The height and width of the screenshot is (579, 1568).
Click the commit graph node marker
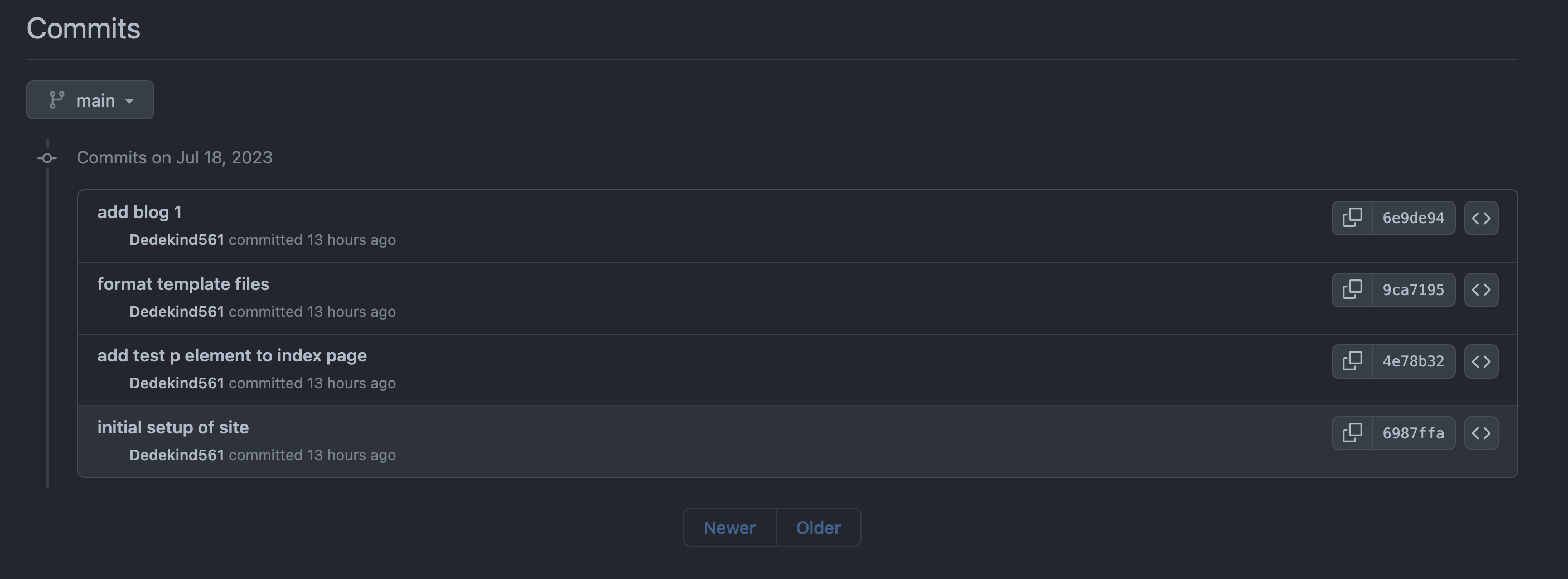47,158
